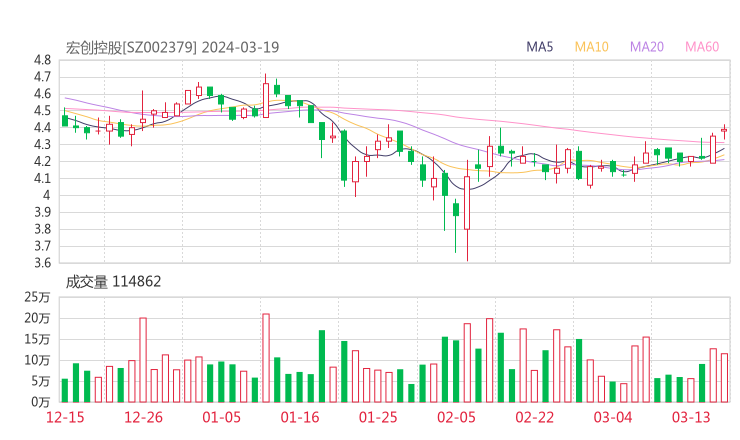Click the 02-05 date axis label
The height and width of the screenshot is (440, 740).
pos(456,417)
